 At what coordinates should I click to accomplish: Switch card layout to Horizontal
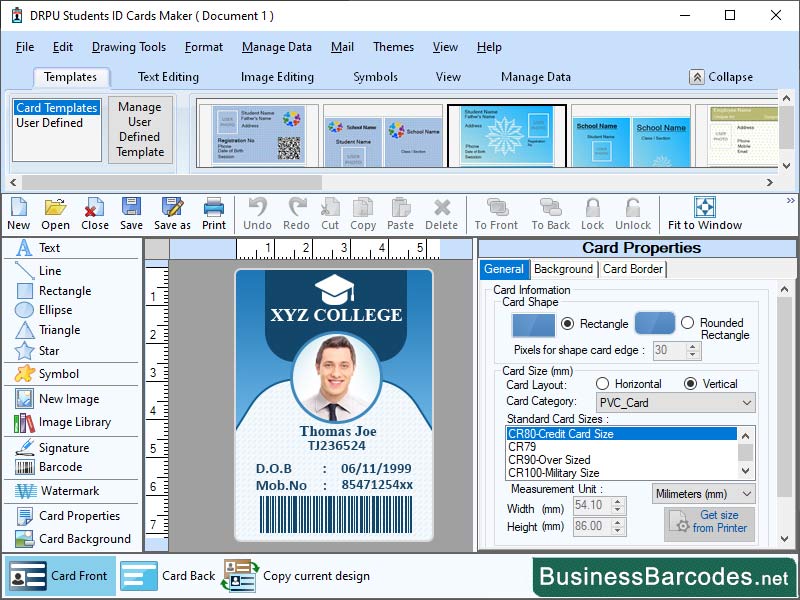coord(602,386)
